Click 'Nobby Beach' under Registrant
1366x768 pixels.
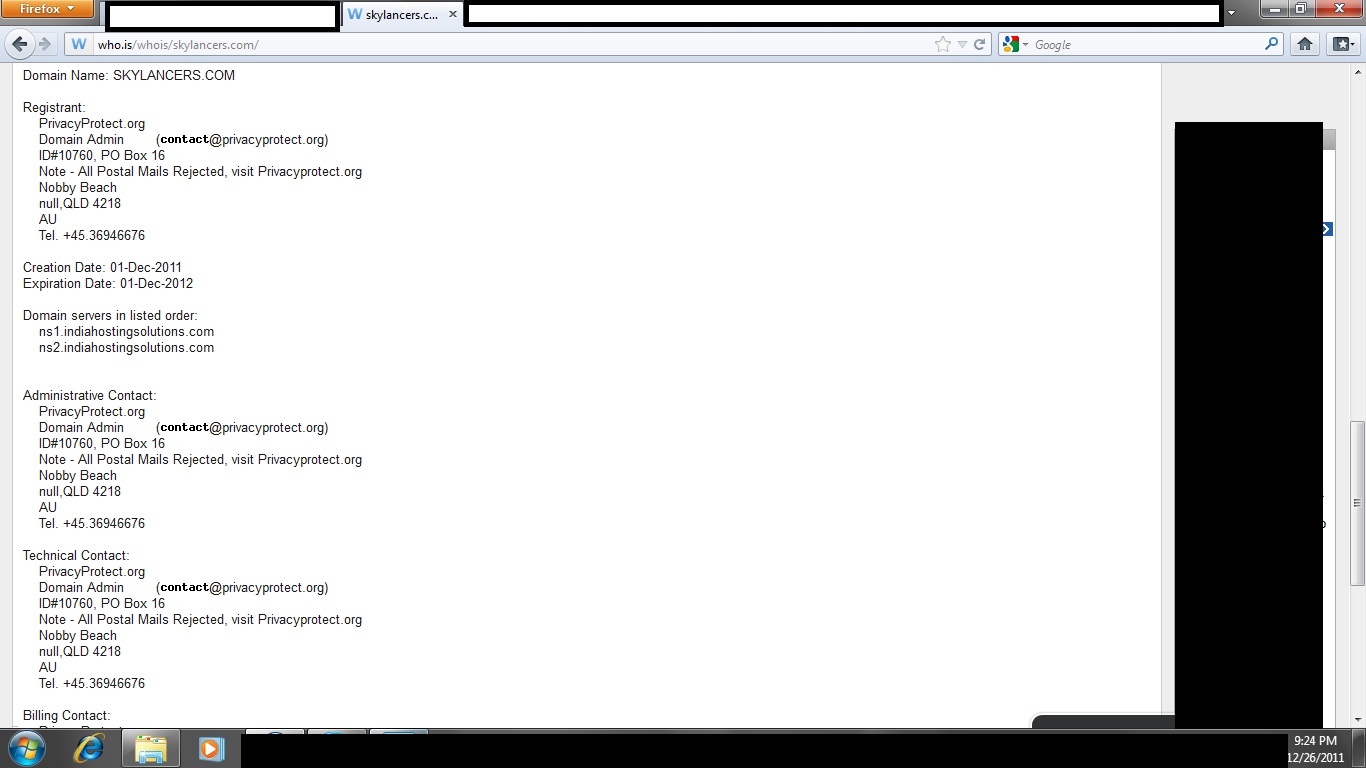[x=78, y=187]
